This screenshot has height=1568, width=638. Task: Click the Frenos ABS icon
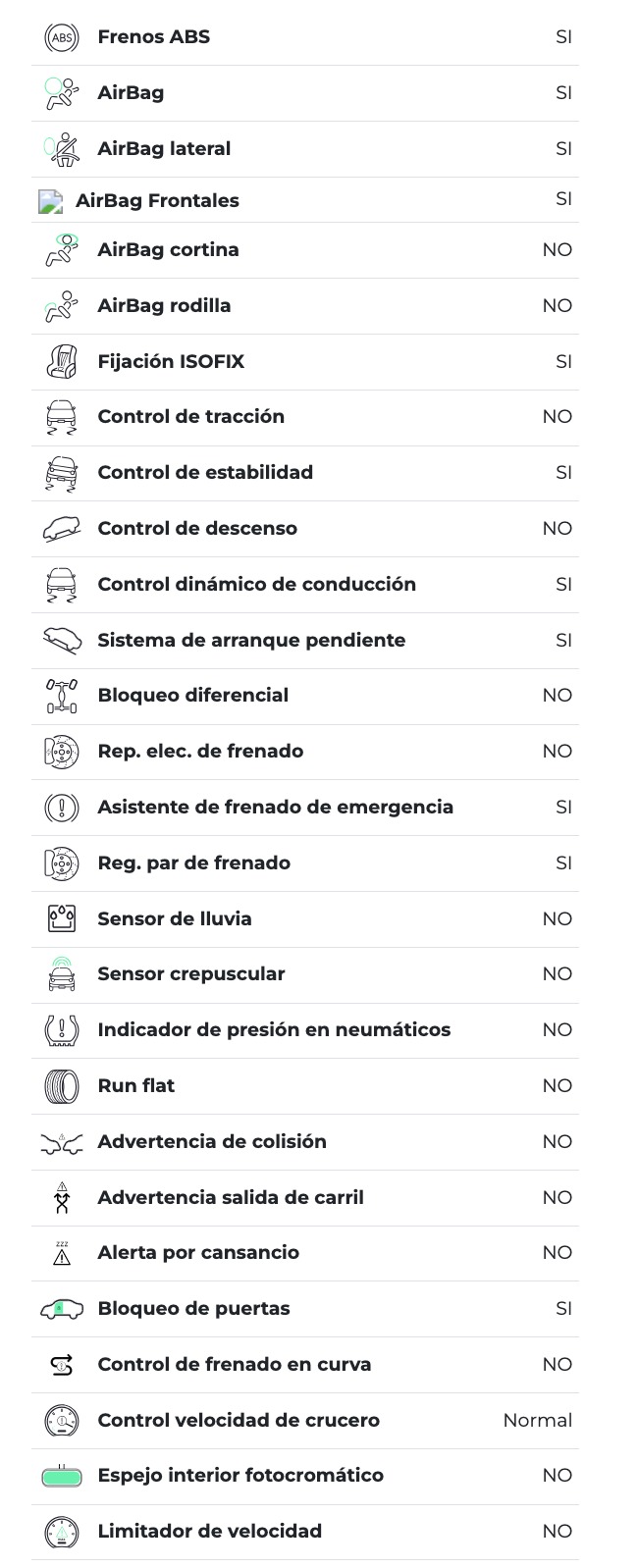pos(61,37)
